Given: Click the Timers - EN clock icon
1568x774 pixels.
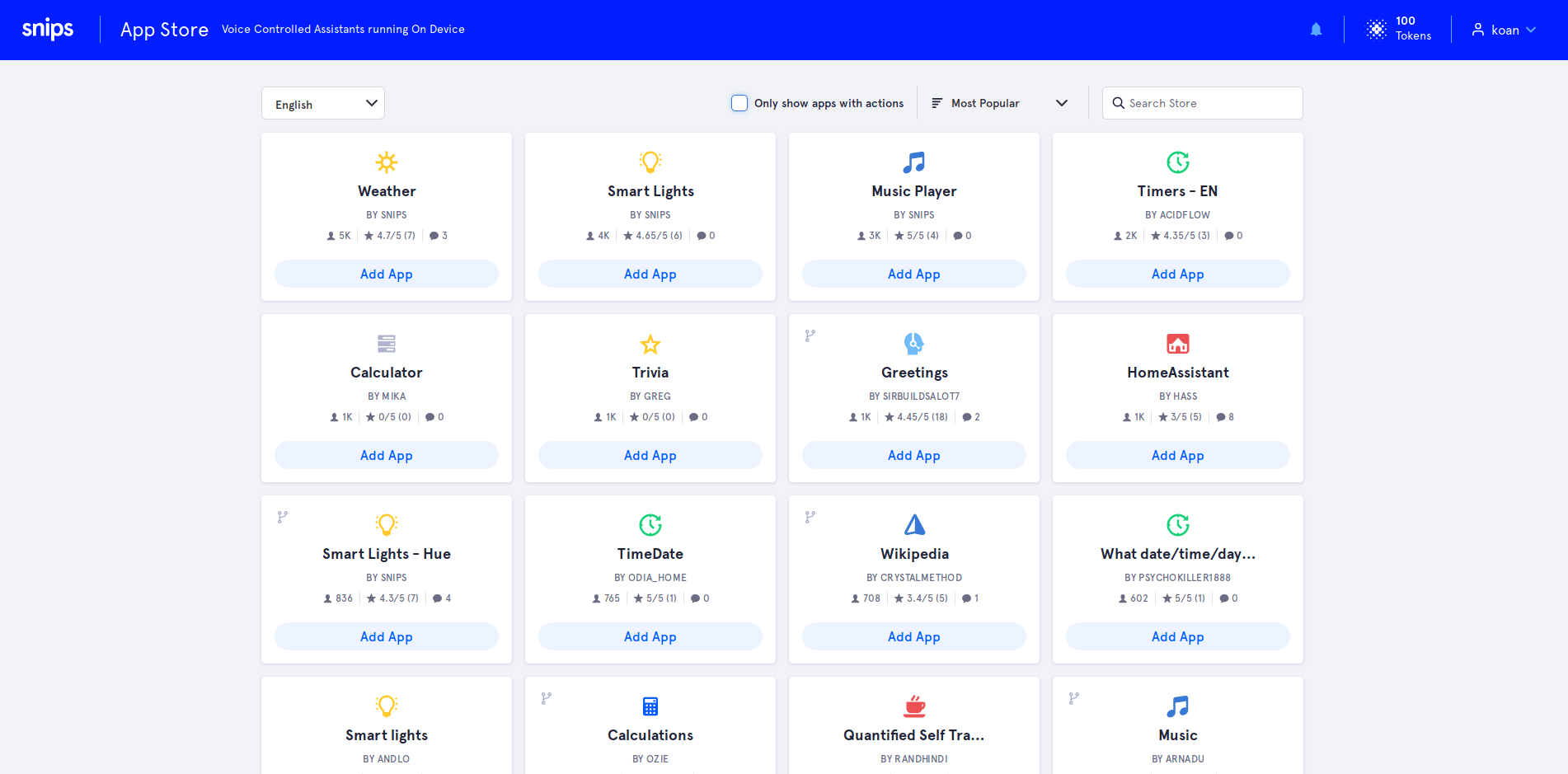Looking at the screenshot, I should coord(1178,162).
